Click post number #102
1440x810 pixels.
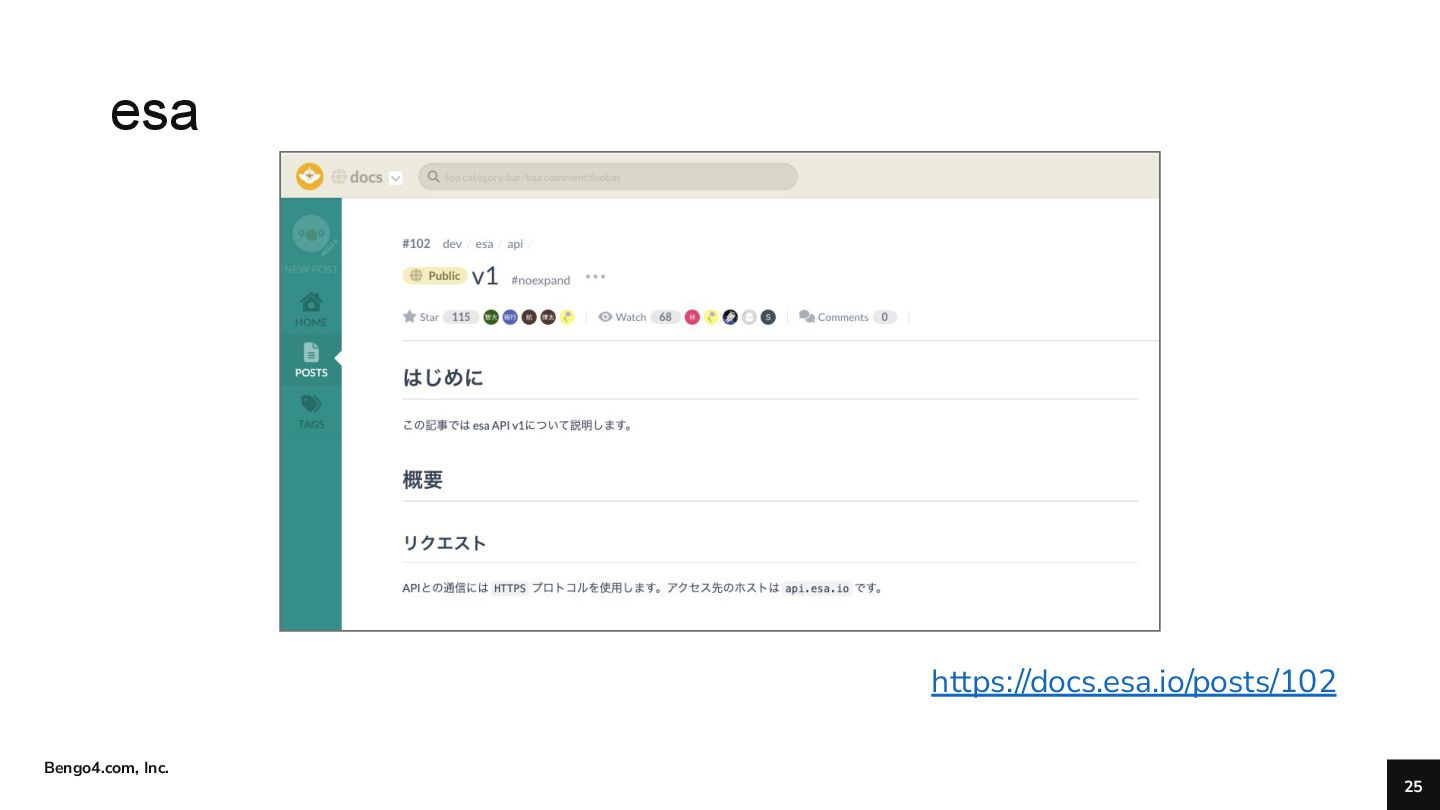(416, 244)
